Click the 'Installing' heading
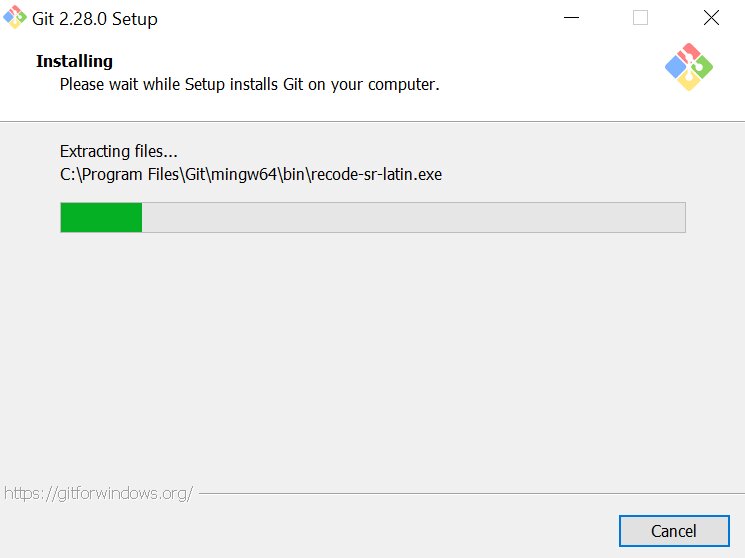 [x=75, y=61]
